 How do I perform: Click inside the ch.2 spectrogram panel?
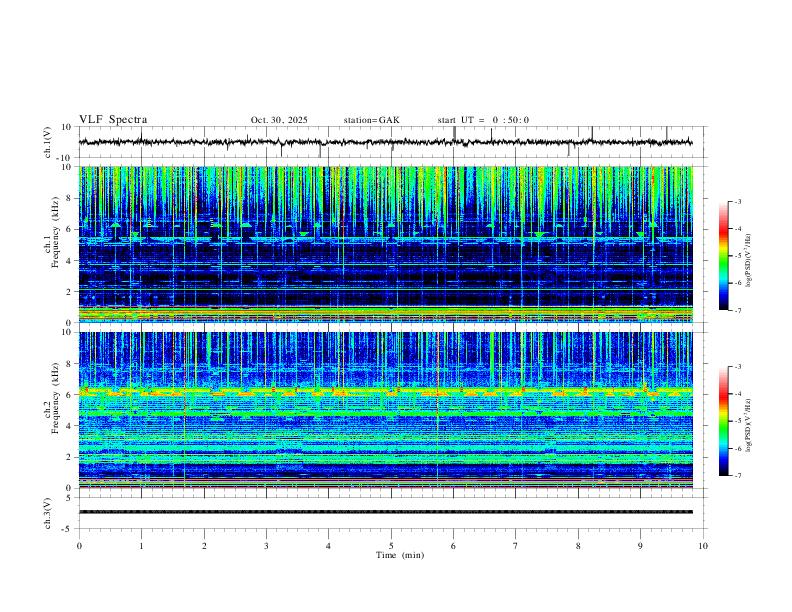pyautogui.click(x=385, y=410)
